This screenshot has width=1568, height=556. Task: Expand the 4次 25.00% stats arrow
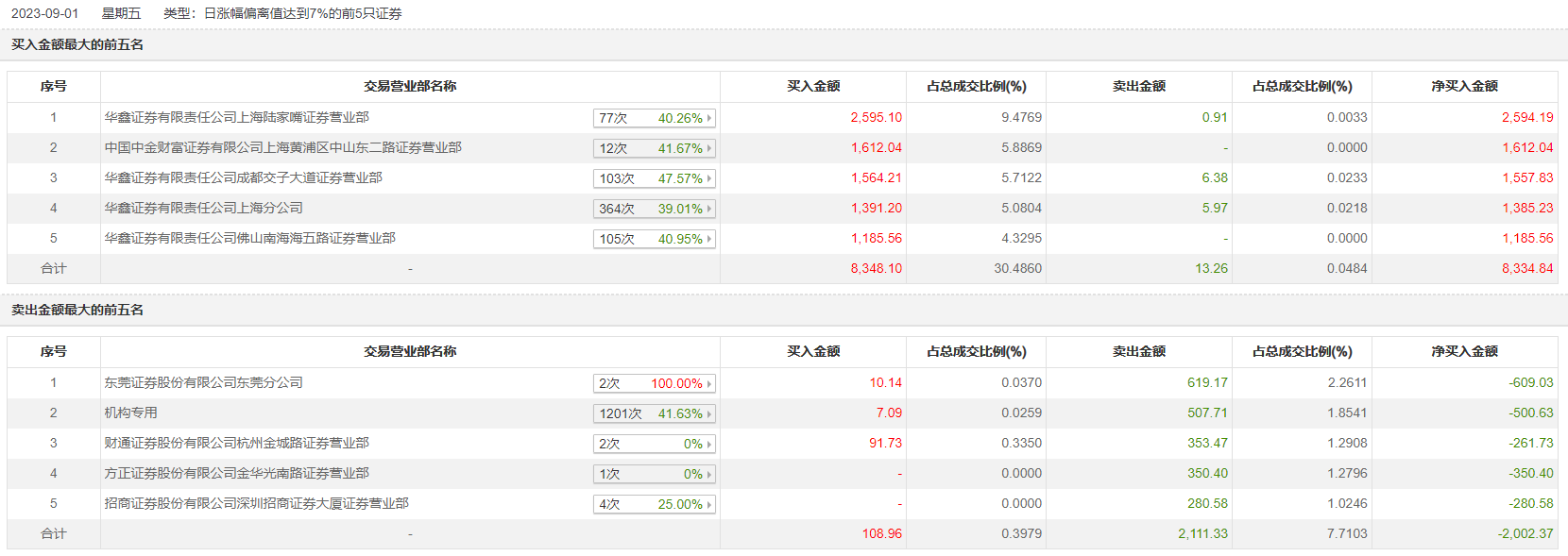tap(709, 504)
